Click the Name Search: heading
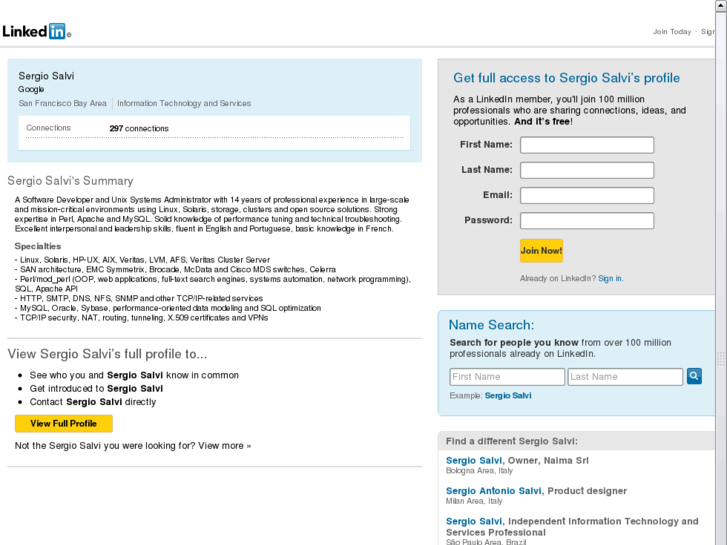The height and width of the screenshot is (545, 727). (x=491, y=325)
